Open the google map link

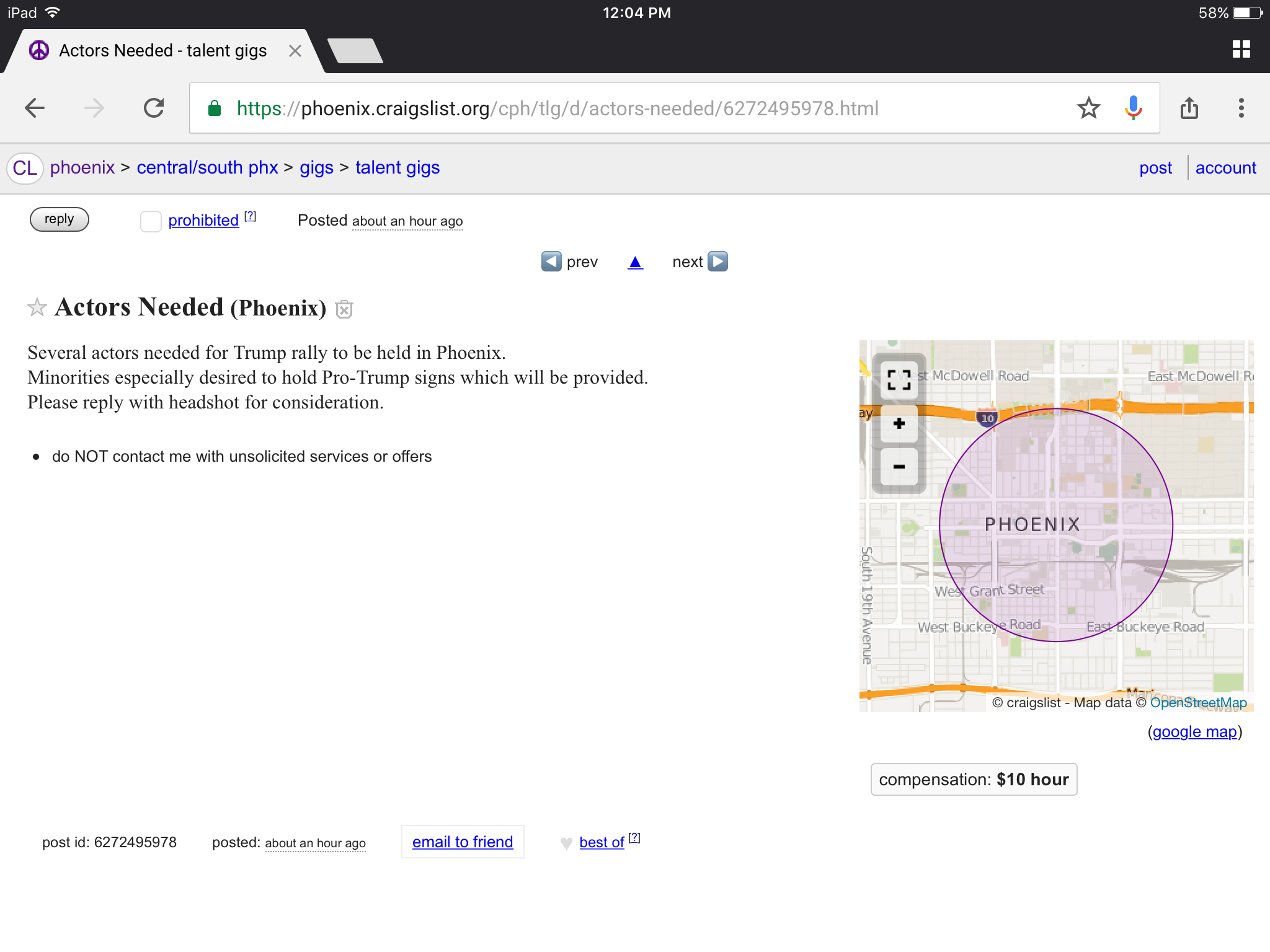1194,732
